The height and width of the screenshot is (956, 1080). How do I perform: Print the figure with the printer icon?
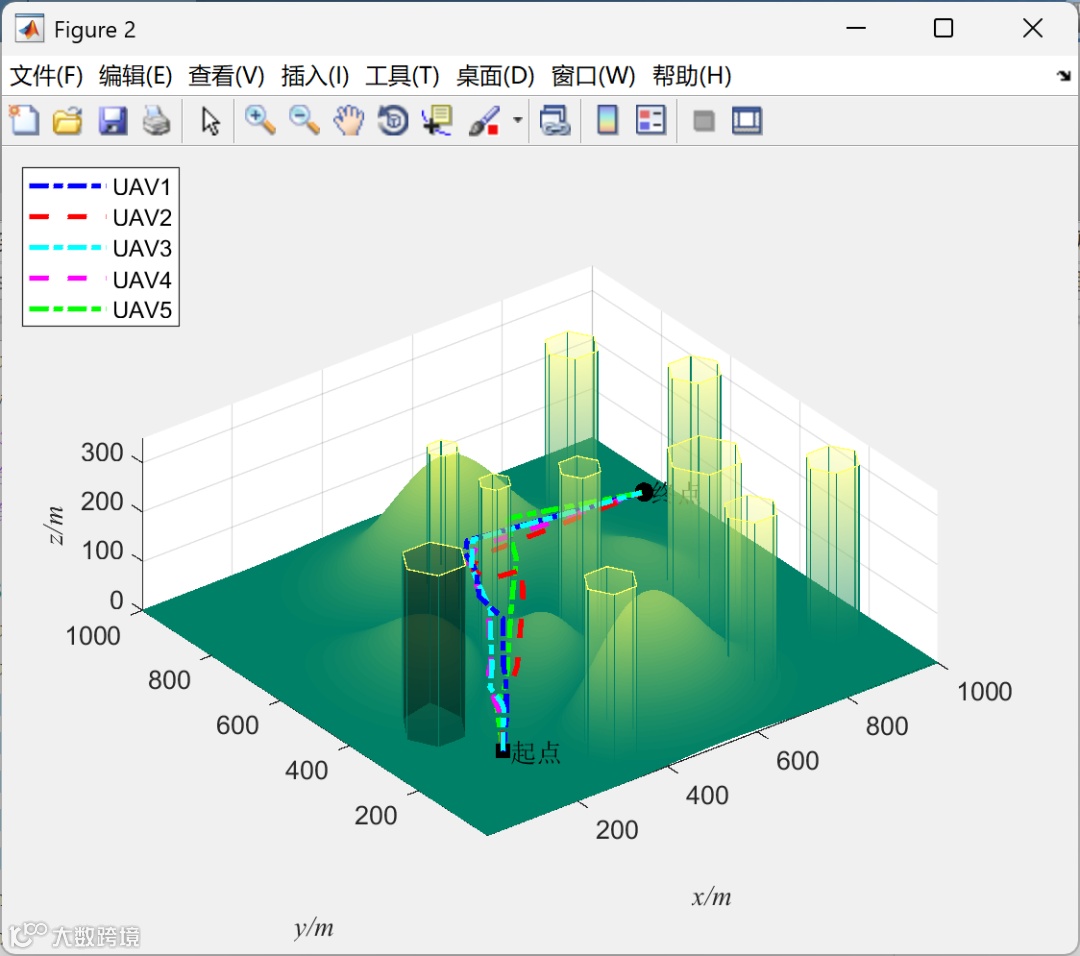[156, 121]
